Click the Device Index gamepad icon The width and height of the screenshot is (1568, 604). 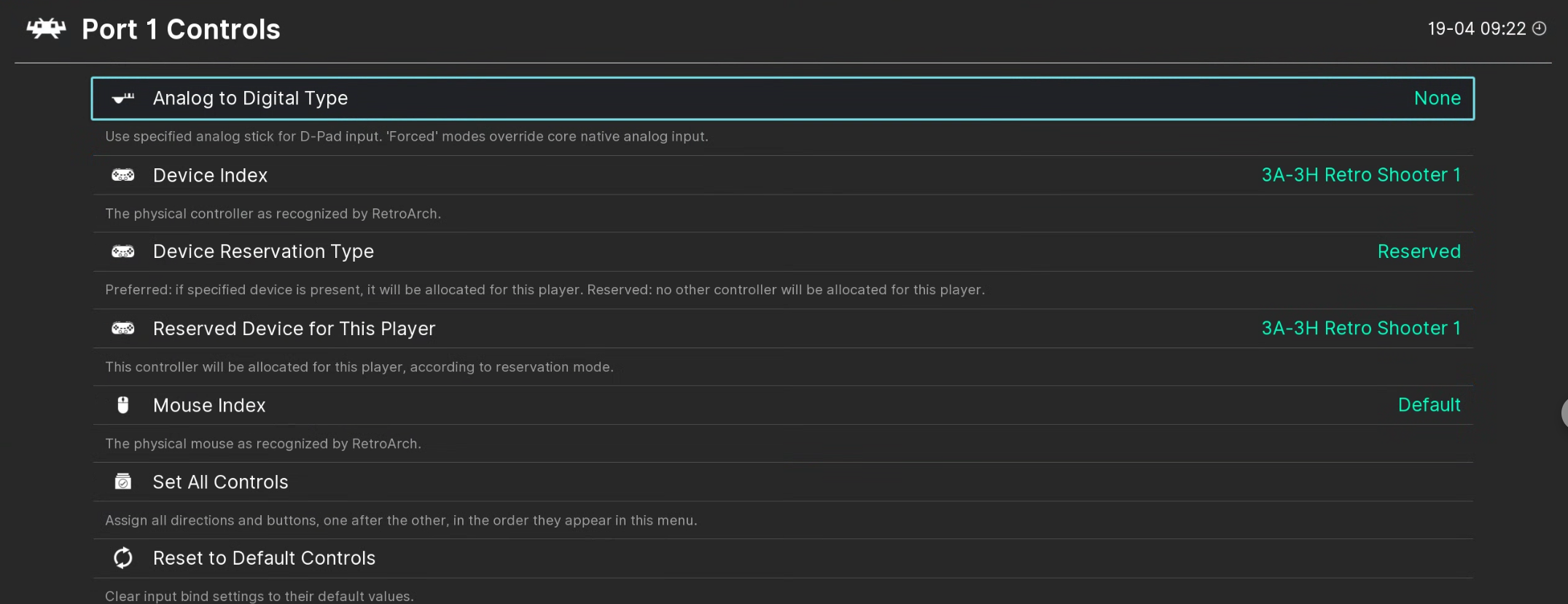click(x=123, y=176)
